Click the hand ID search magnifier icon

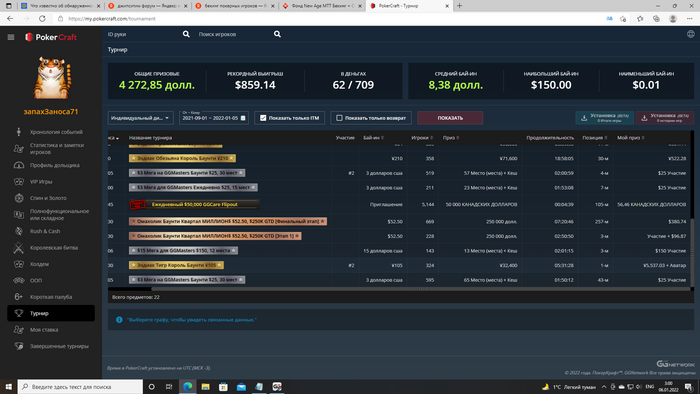pos(186,34)
